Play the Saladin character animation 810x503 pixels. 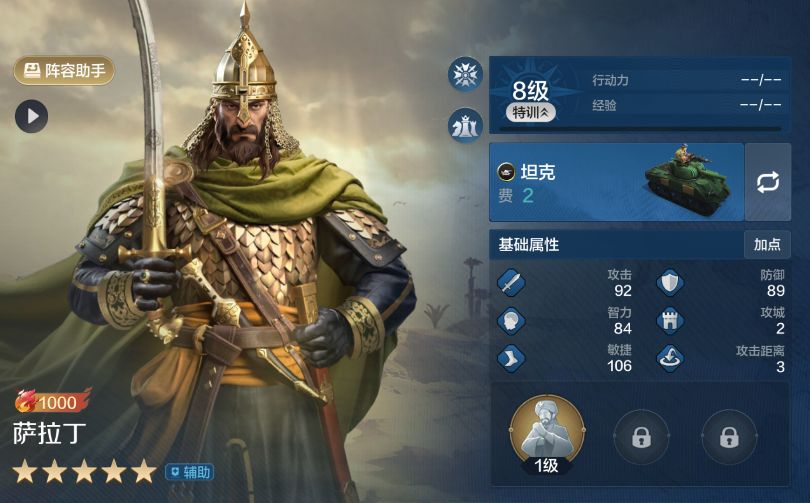point(32,116)
